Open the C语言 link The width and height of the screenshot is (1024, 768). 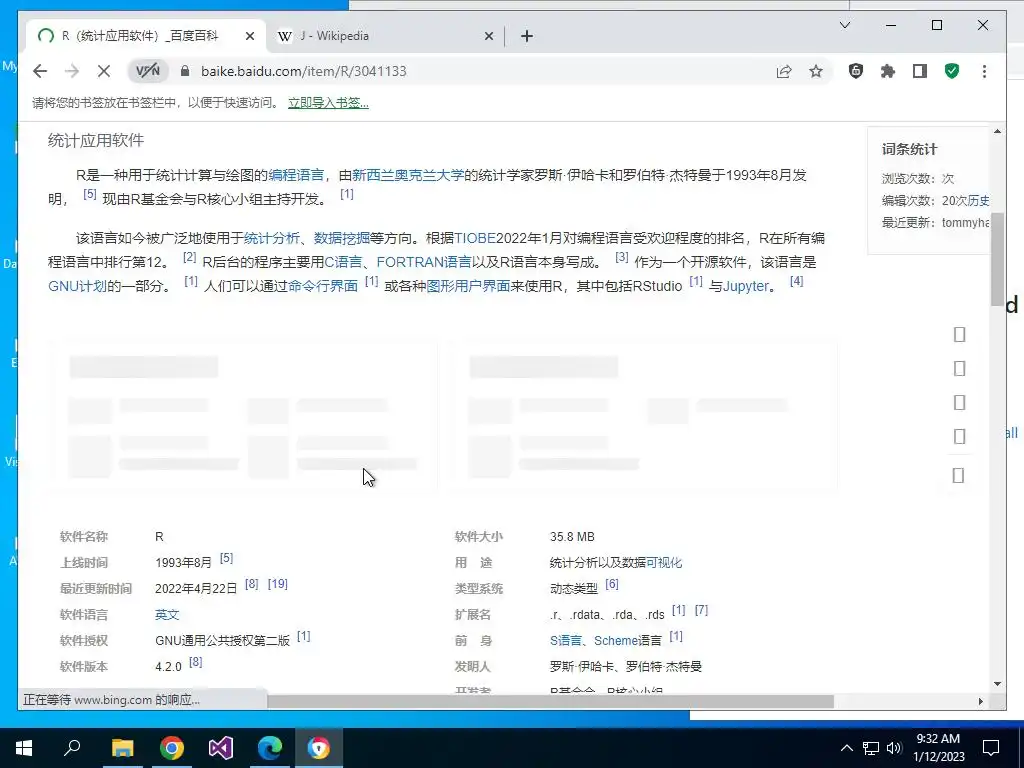pos(344,262)
